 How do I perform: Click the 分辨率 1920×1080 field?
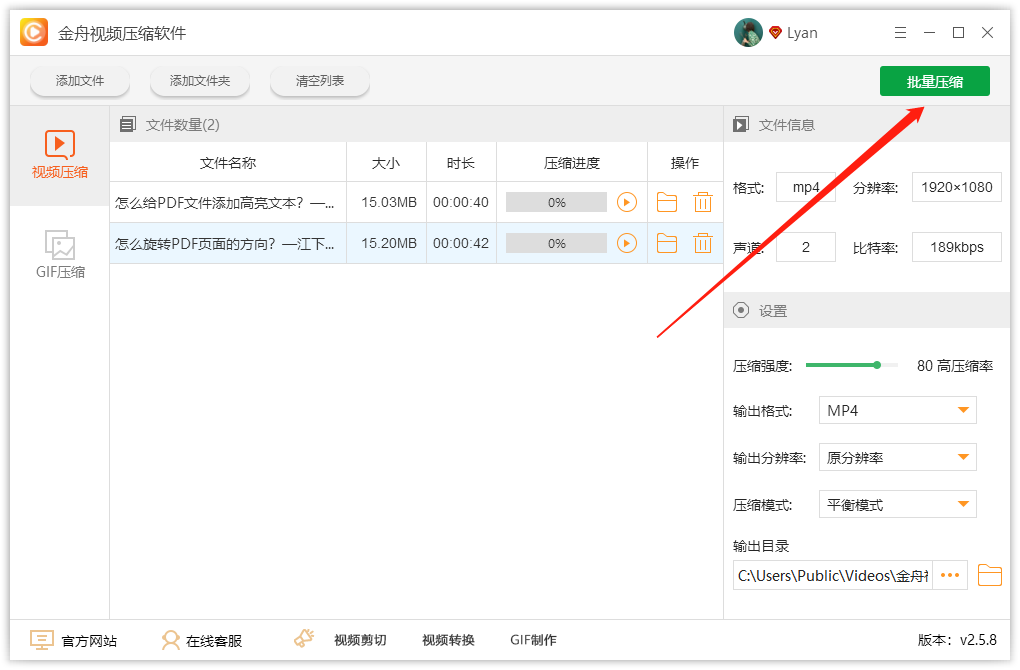tap(957, 187)
